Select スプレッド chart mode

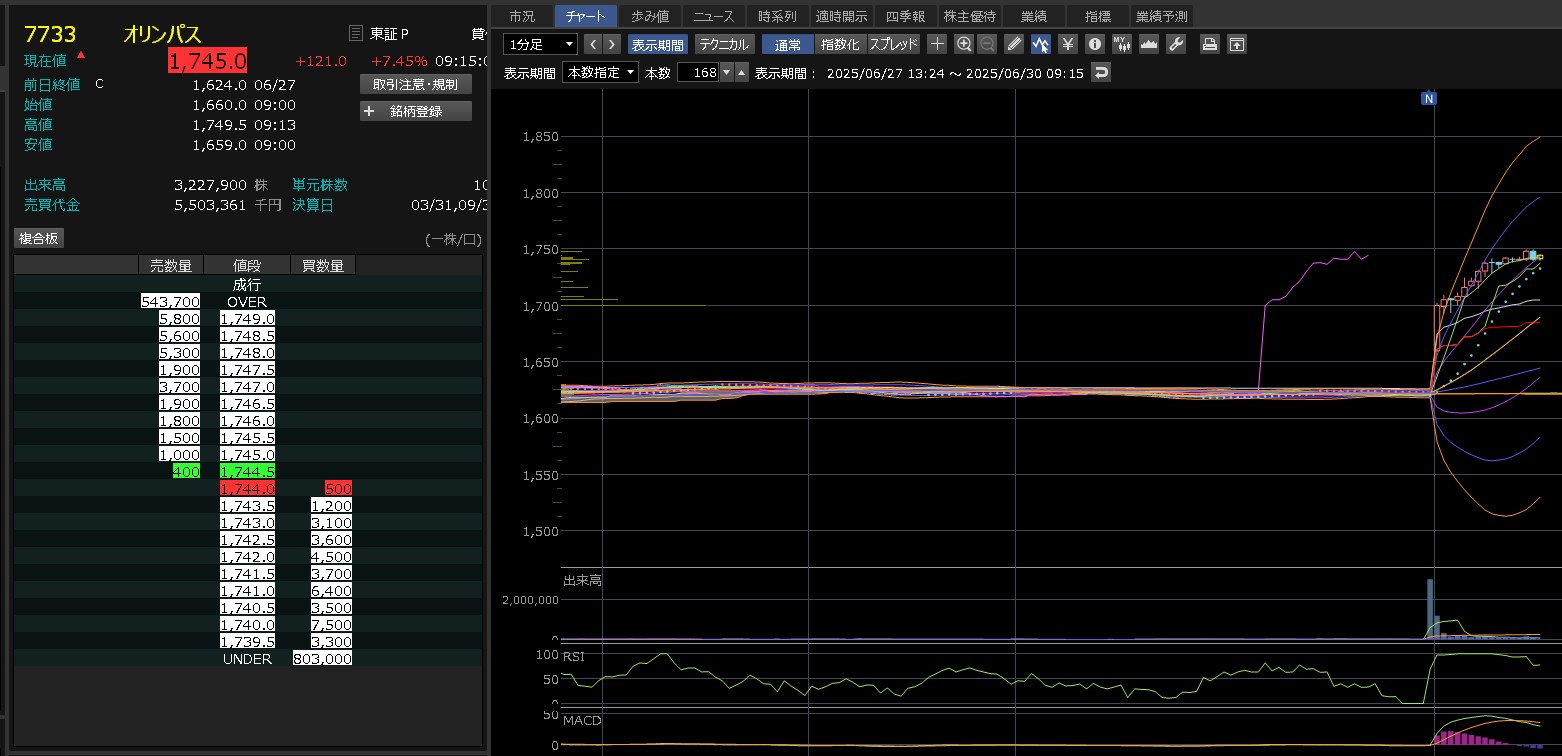893,44
